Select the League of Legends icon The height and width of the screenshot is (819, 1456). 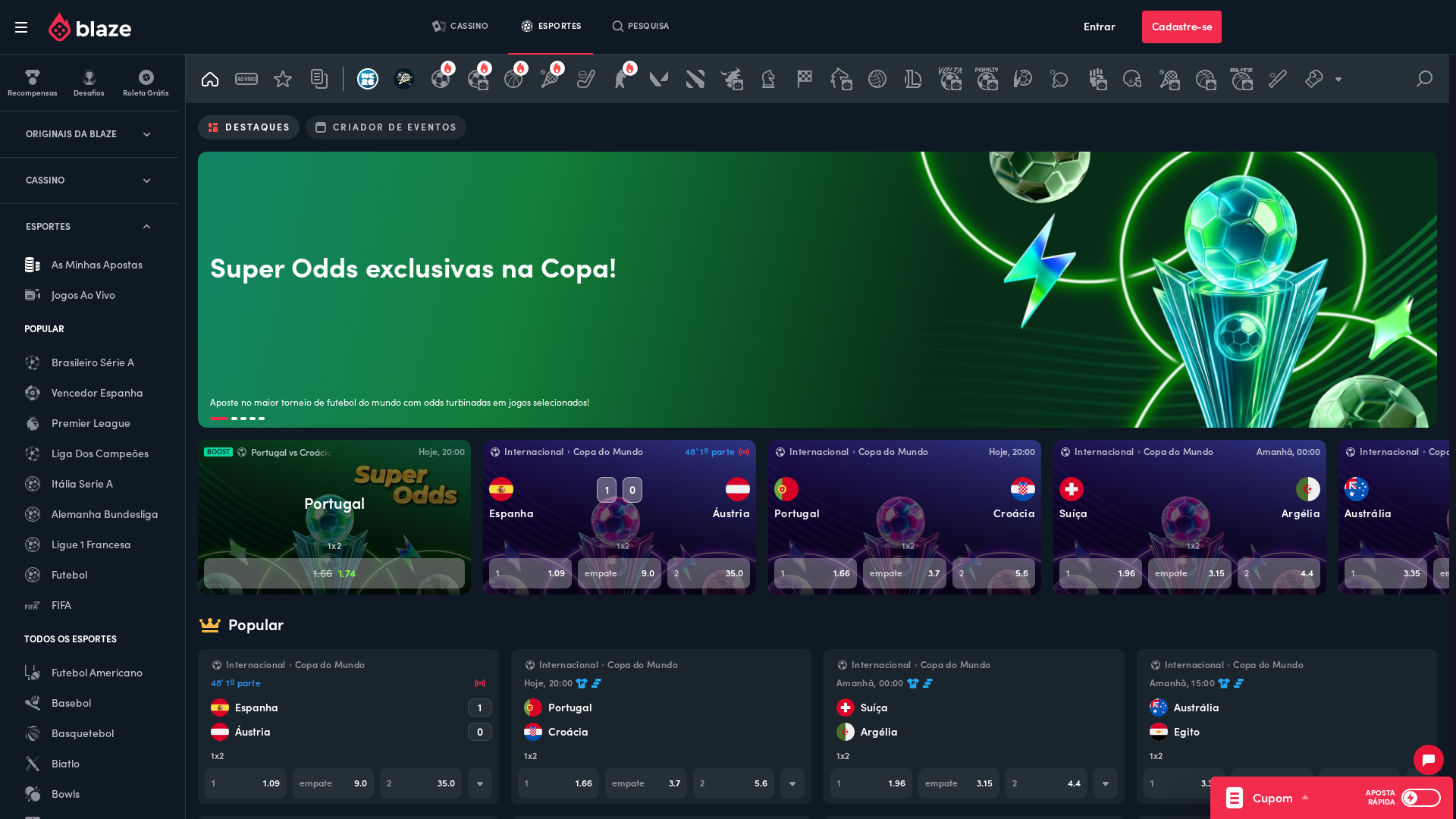coord(914,79)
